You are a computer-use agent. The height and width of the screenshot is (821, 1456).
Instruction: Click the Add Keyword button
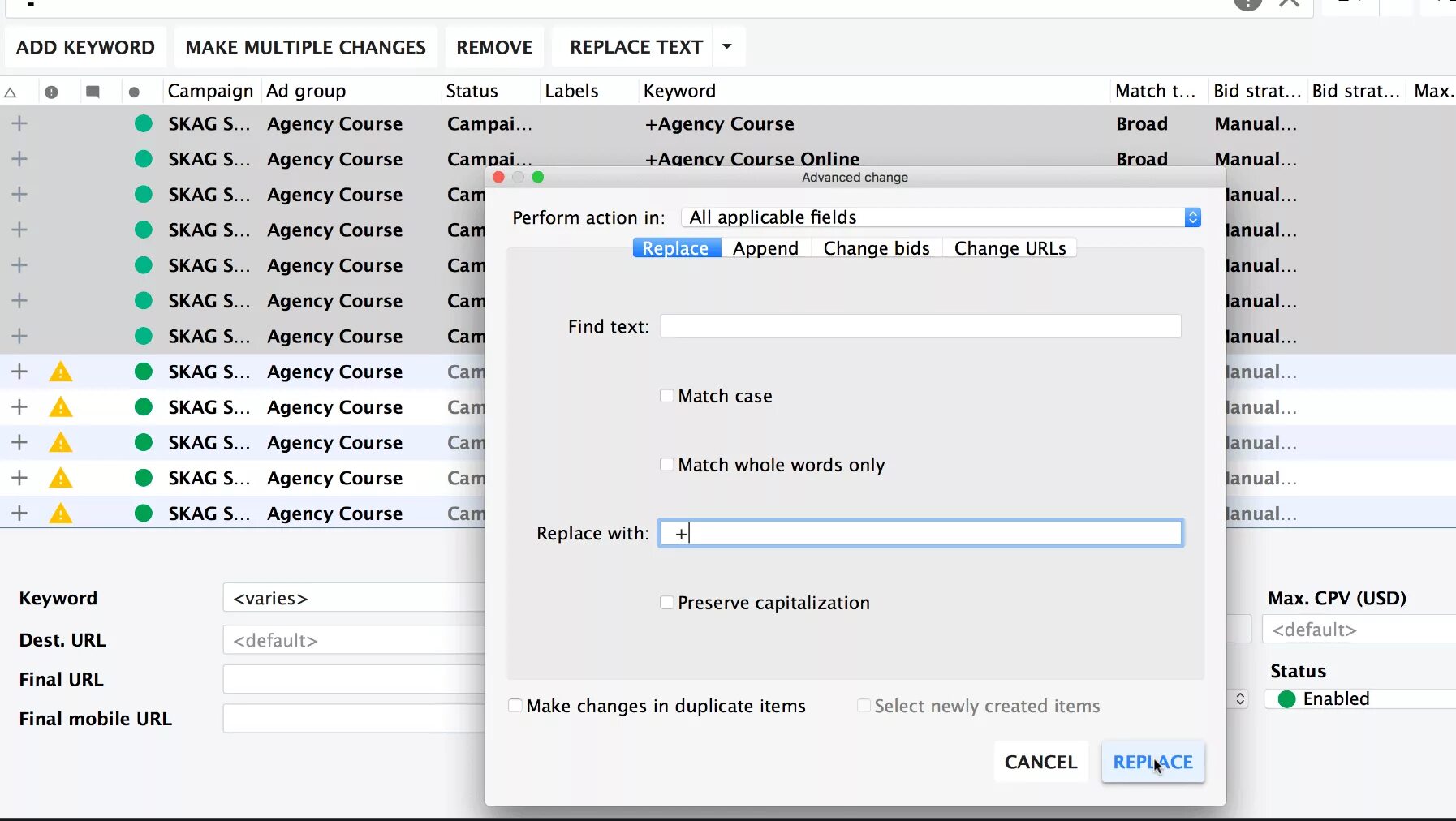85,47
